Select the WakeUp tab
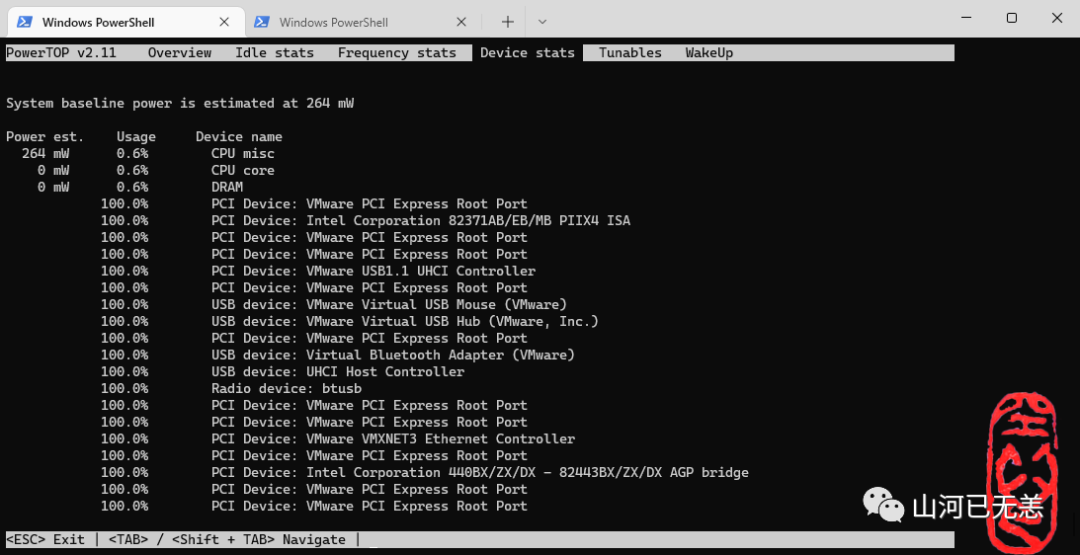The height and width of the screenshot is (555, 1080). tap(709, 53)
